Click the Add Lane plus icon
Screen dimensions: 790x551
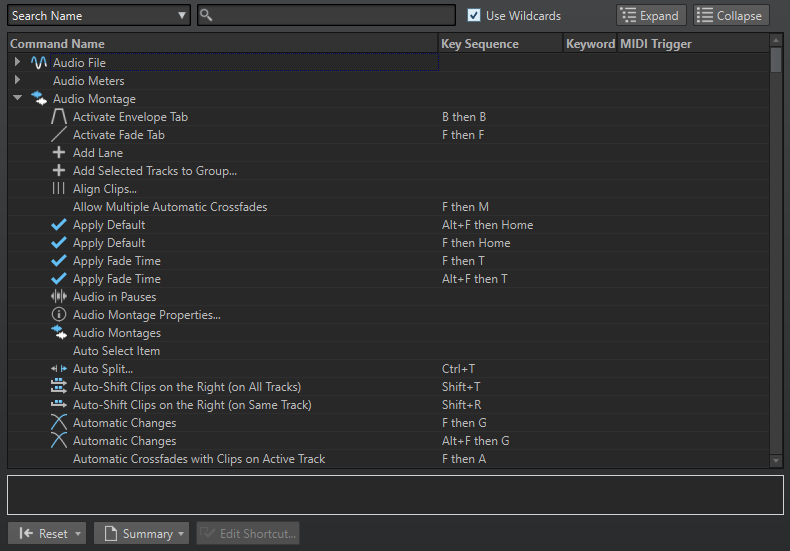click(x=59, y=153)
